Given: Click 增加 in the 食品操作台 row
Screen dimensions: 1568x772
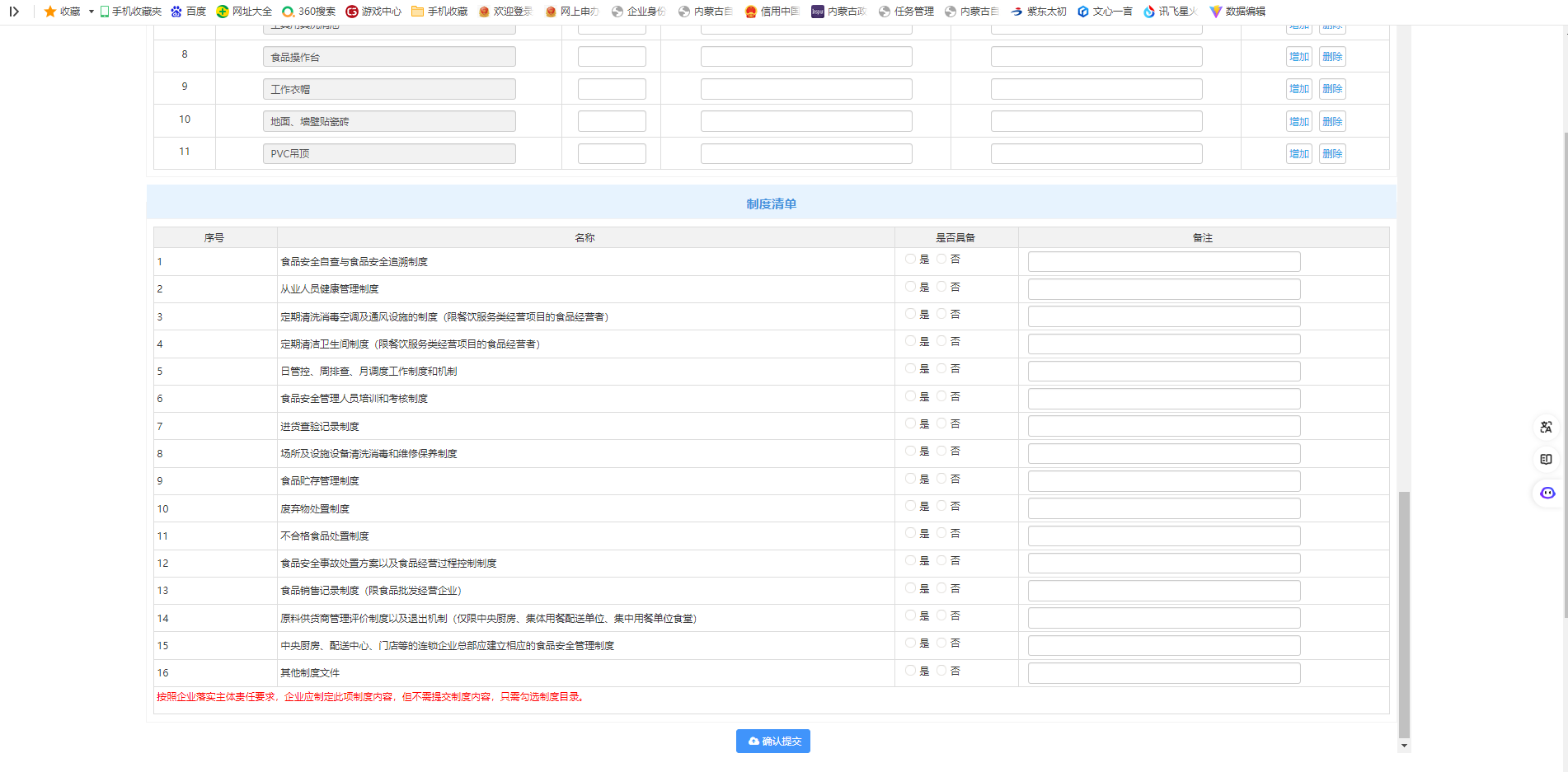Looking at the screenshot, I should click(x=1299, y=57).
